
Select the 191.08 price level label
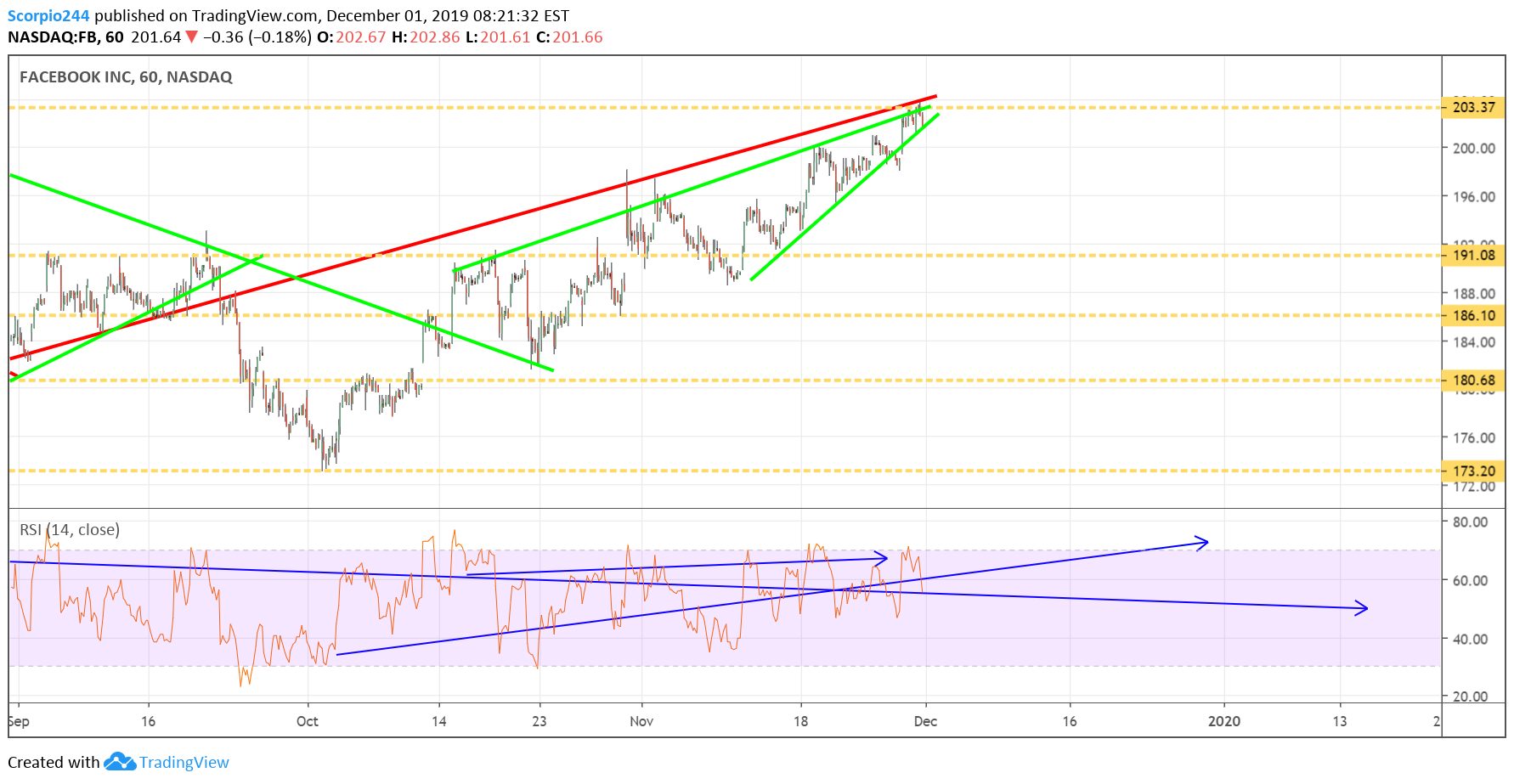click(1473, 255)
